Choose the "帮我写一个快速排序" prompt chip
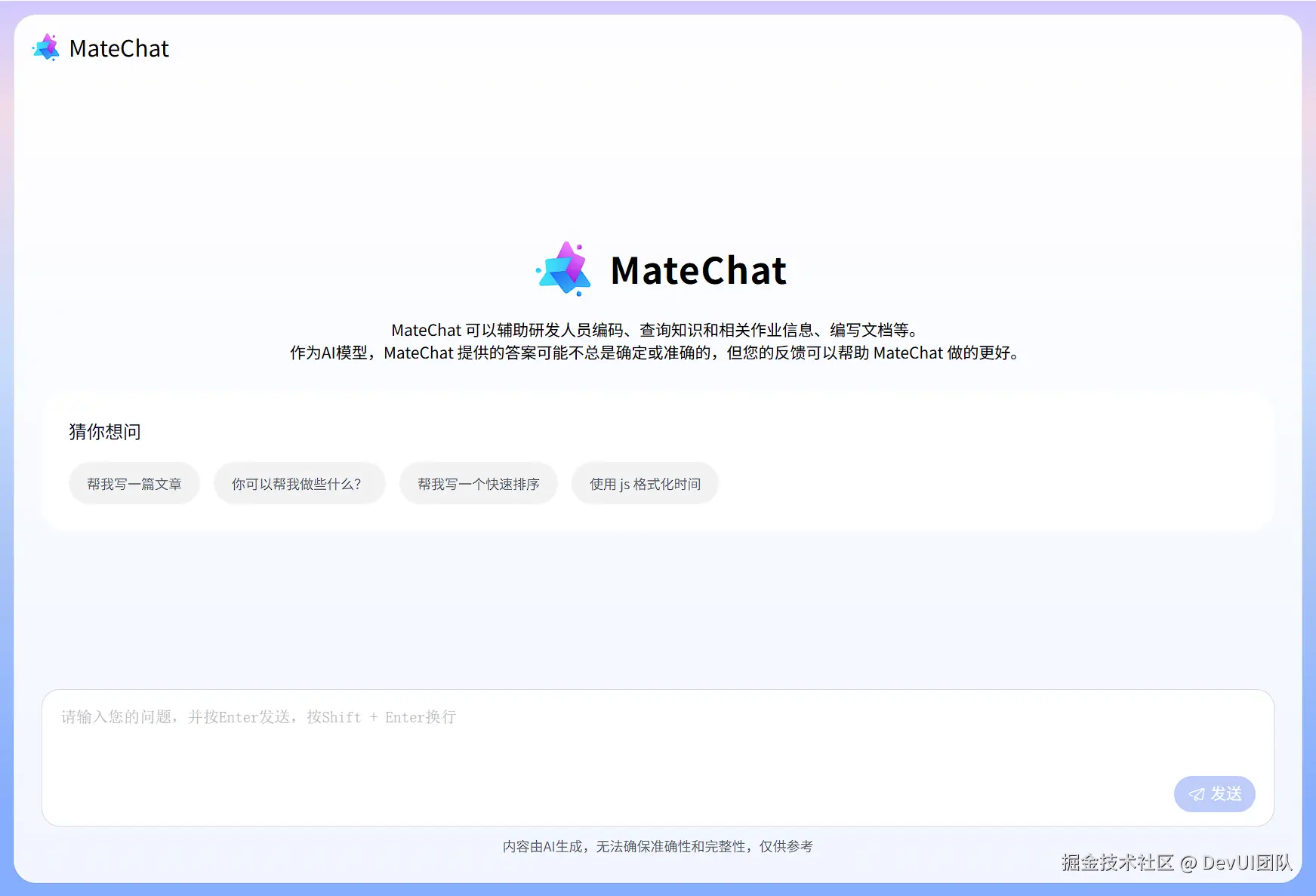 (x=479, y=484)
